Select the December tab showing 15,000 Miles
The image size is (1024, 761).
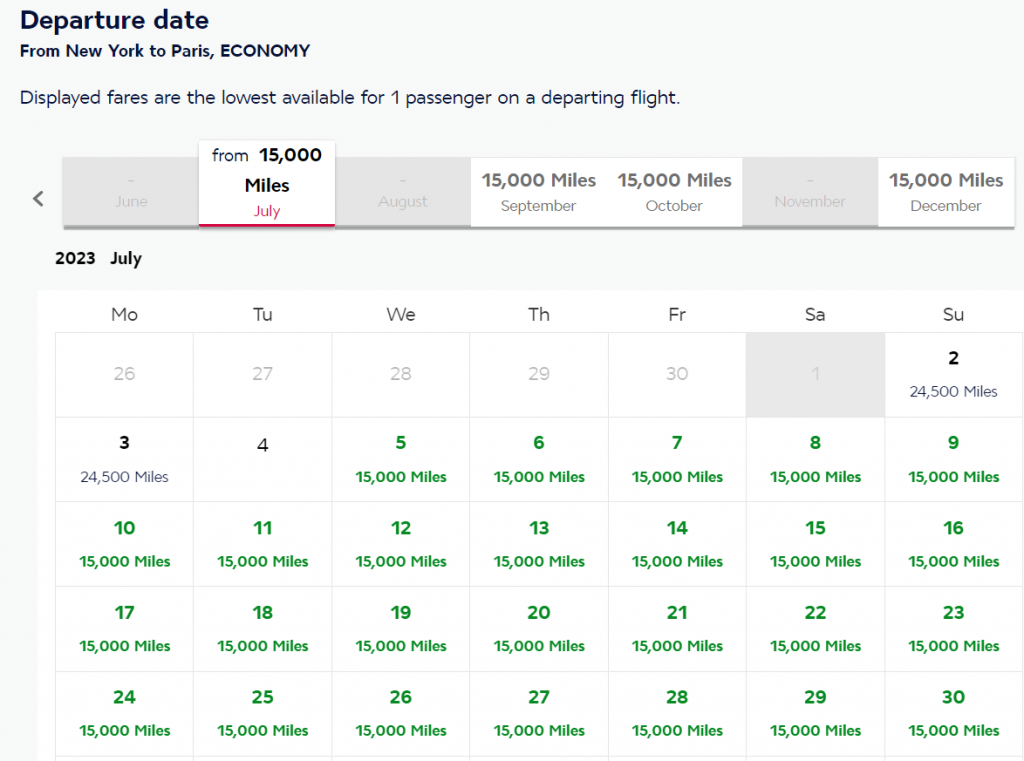tap(945, 192)
